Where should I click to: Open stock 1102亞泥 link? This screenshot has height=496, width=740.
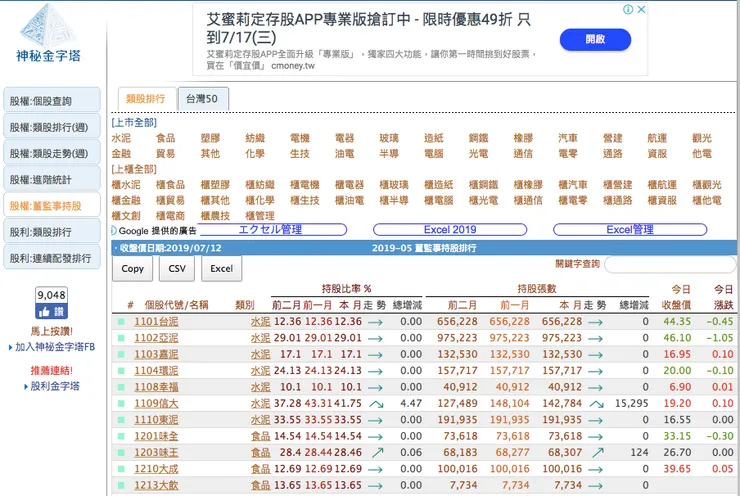(156, 338)
